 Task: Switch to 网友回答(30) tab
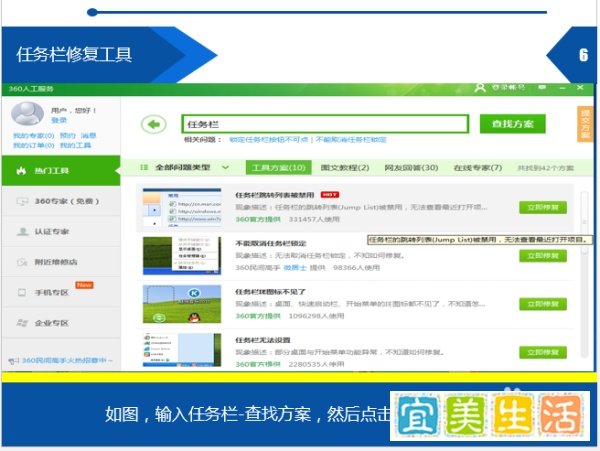click(x=411, y=168)
